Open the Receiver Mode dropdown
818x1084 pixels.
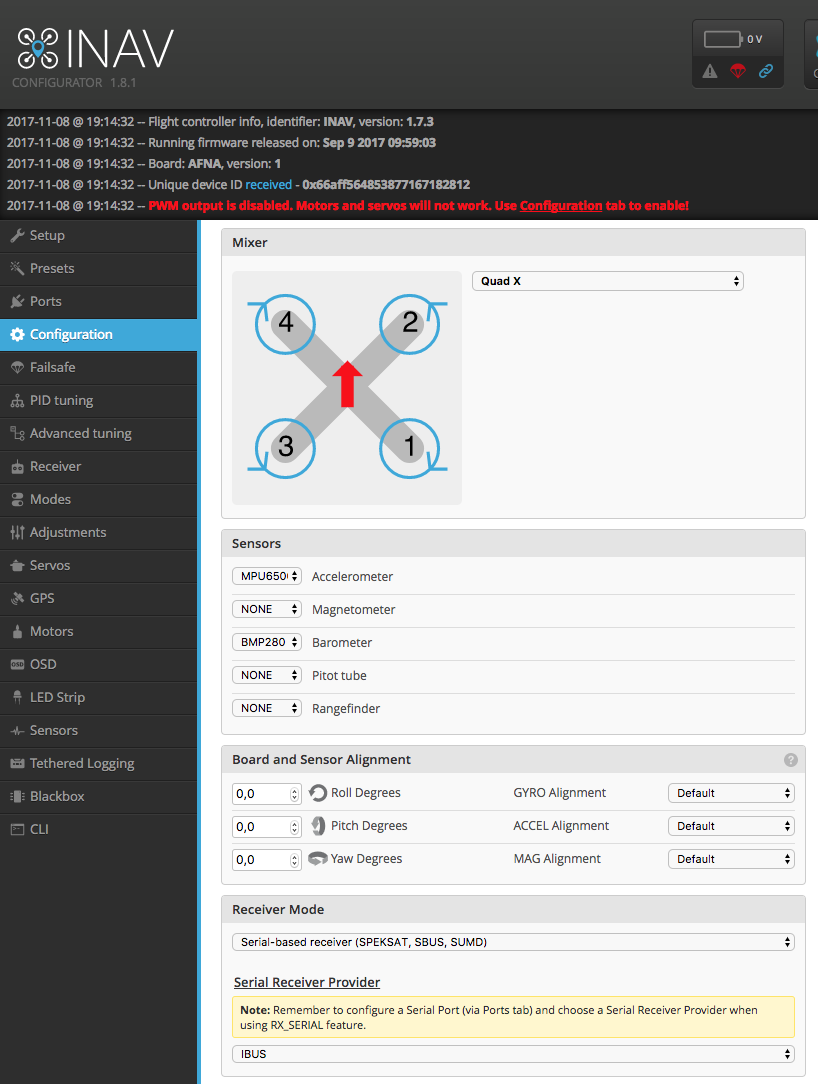point(513,942)
